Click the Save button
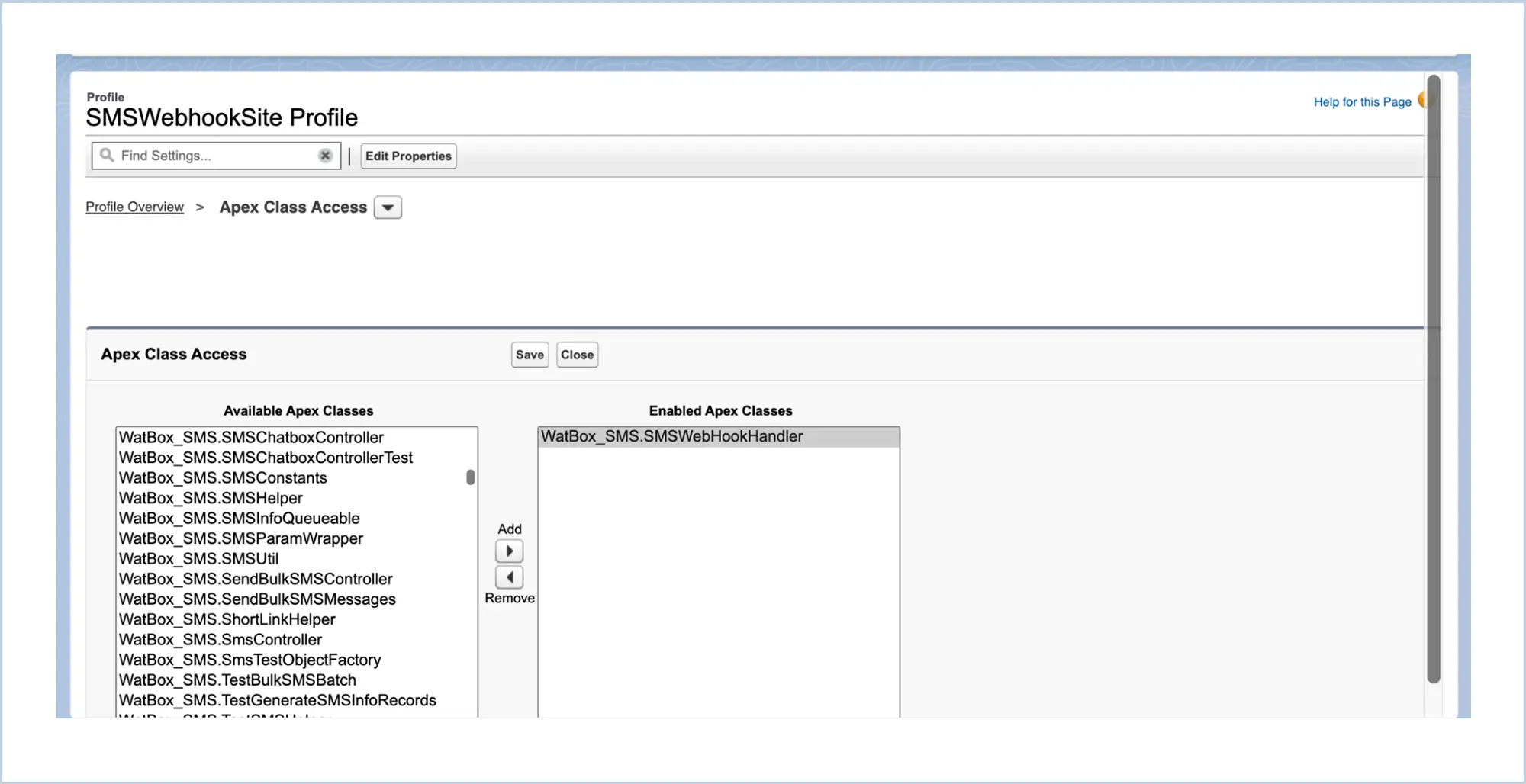 (530, 355)
